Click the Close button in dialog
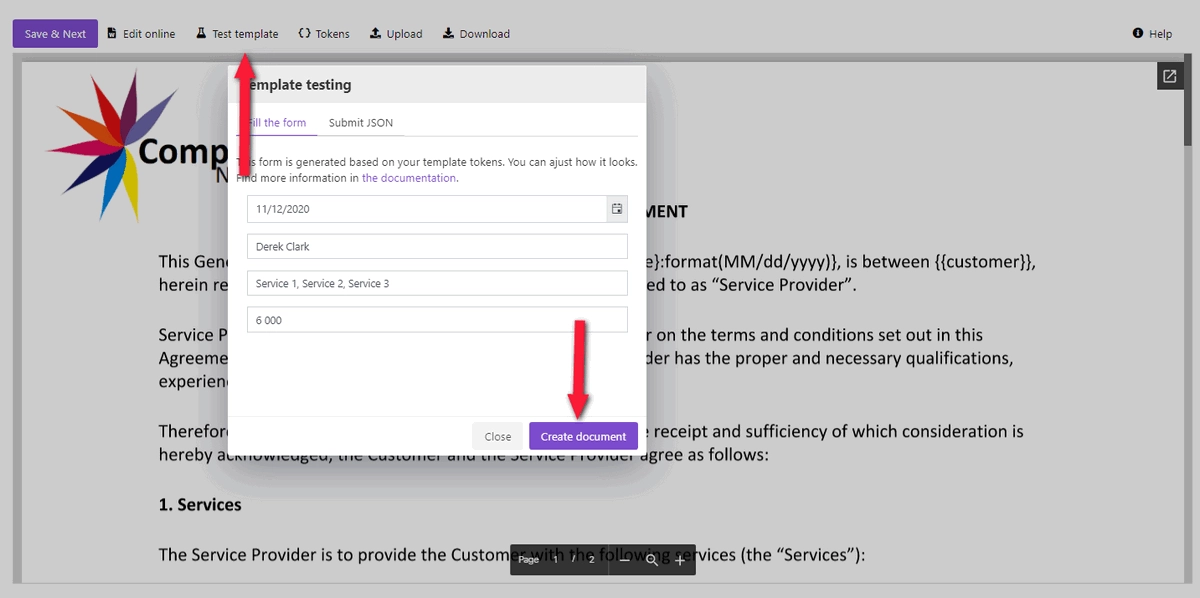This screenshot has height=598, width=1200. point(498,436)
